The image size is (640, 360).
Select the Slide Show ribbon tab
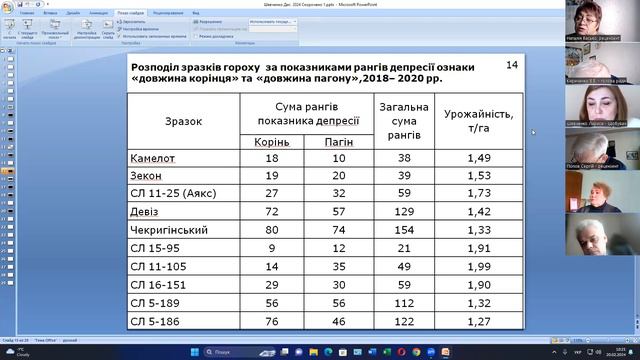(x=131, y=13)
